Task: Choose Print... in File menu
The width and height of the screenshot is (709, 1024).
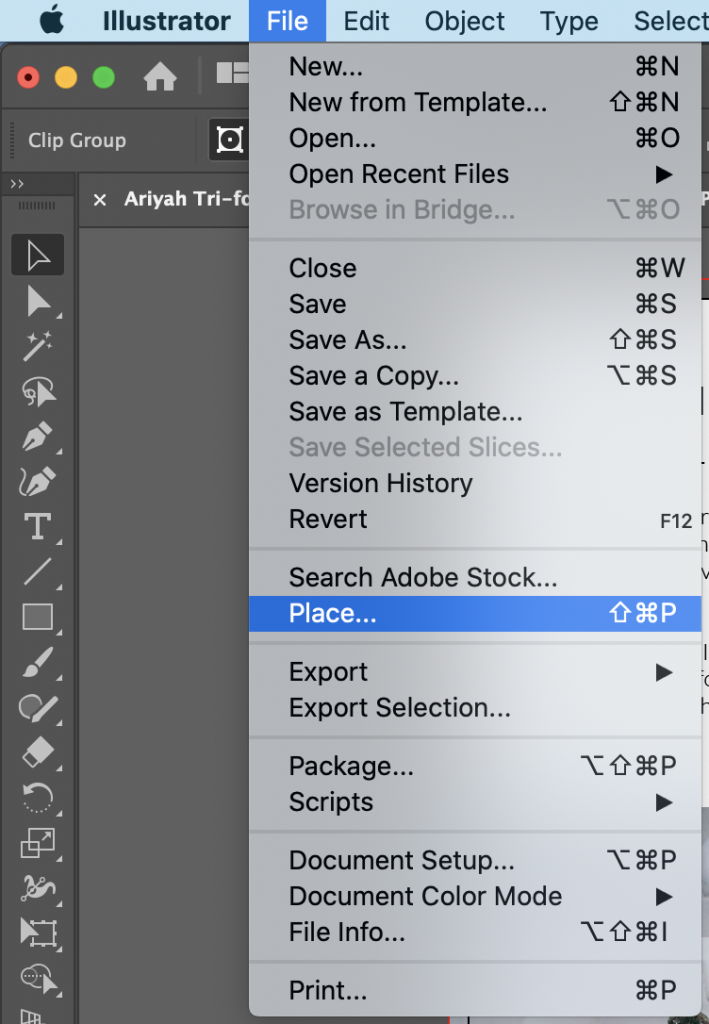Action: coord(475,990)
